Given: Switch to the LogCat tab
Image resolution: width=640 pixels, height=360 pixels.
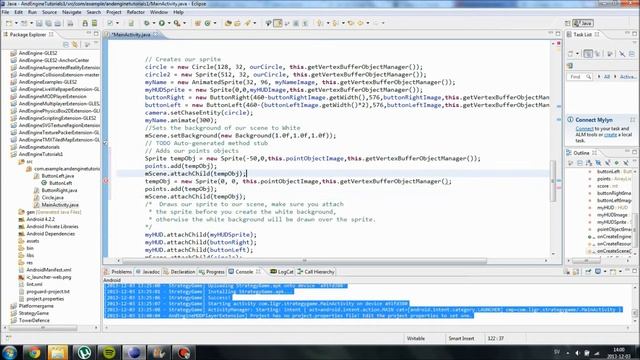Looking at the screenshot, I should tap(282, 272).
